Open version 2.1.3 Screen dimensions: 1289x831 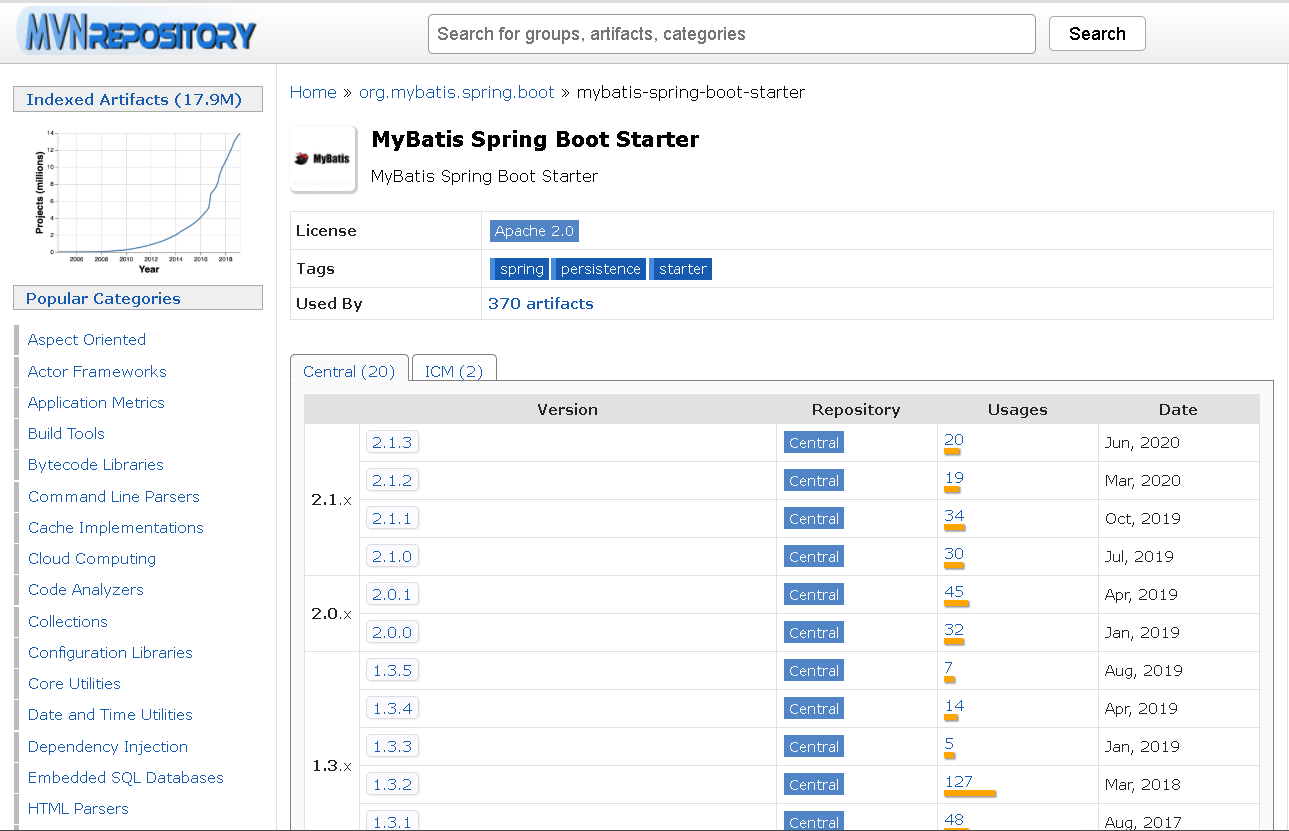pos(392,442)
